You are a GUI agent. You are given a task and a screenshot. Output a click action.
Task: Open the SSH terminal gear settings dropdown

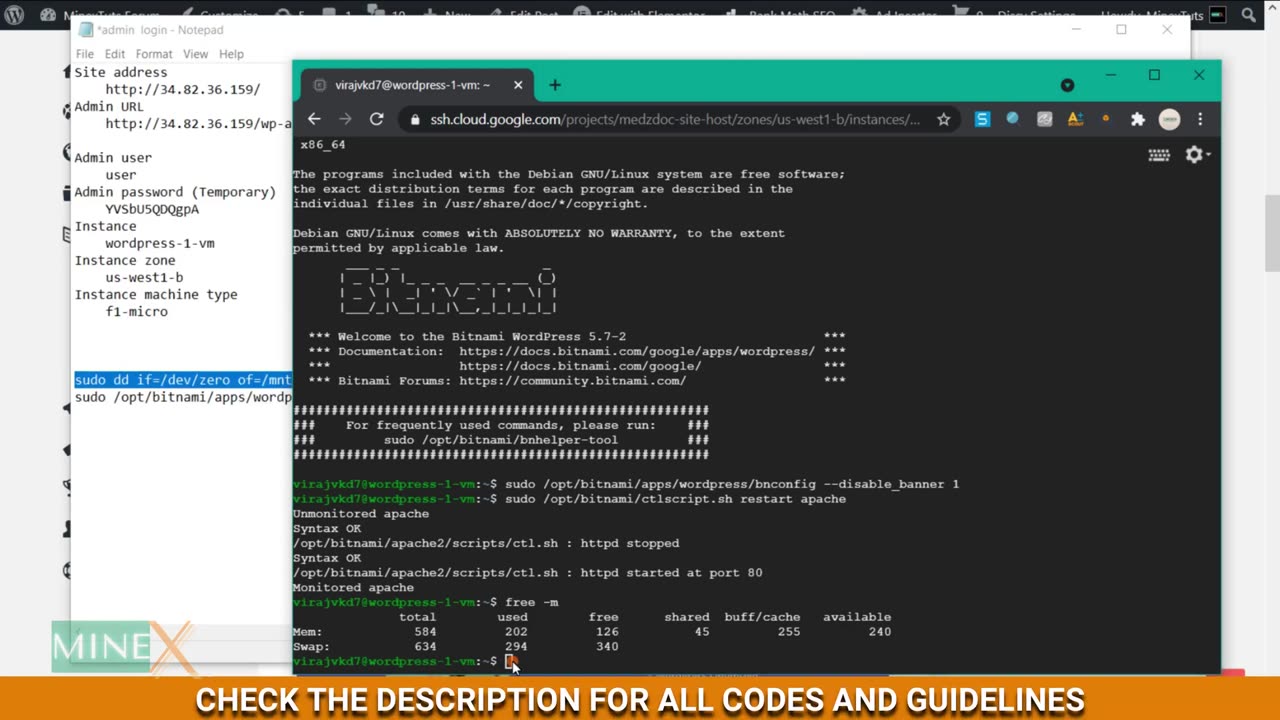point(1197,155)
